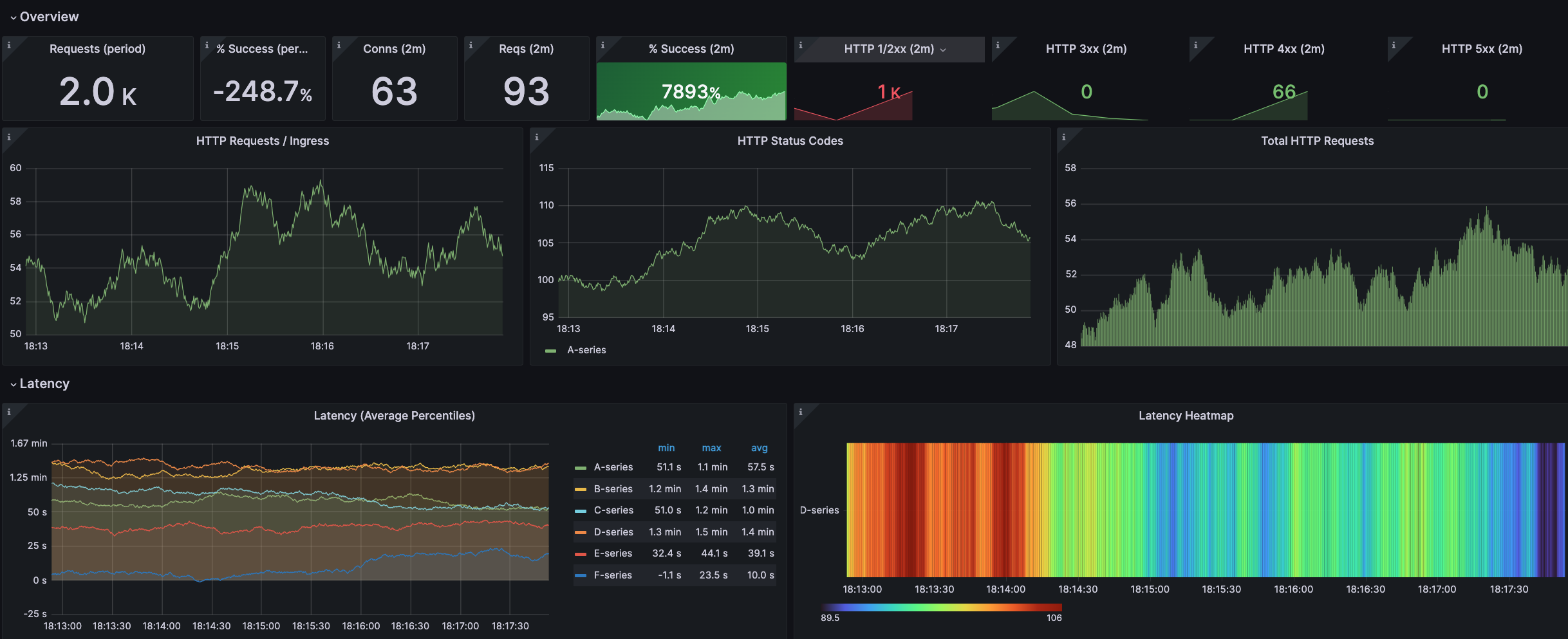Toggle B-series in the latency legend
The image size is (1568, 639).
point(613,488)
